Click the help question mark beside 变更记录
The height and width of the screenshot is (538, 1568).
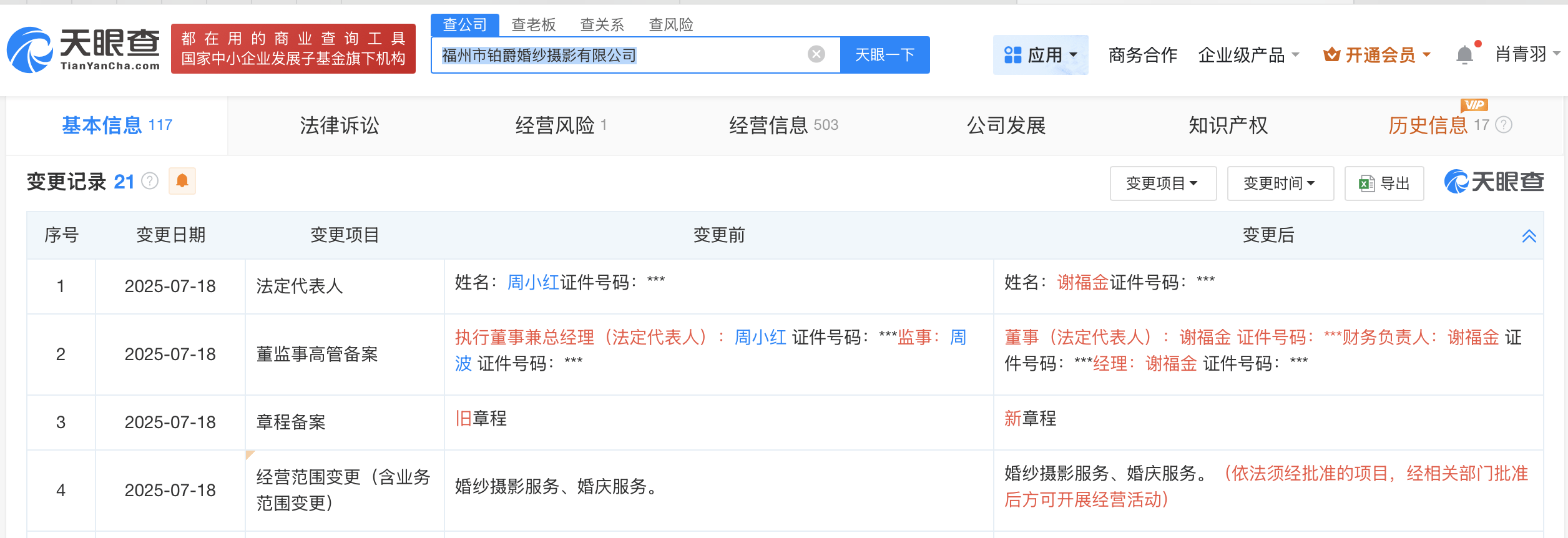[x=150, y=181]
